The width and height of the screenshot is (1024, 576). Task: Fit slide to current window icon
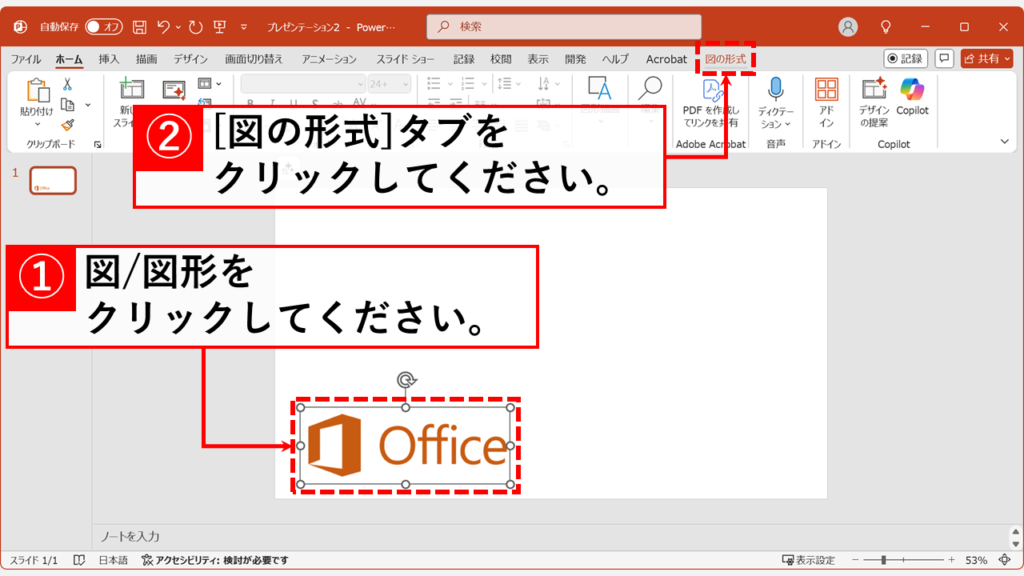[x=1004, y=560]
